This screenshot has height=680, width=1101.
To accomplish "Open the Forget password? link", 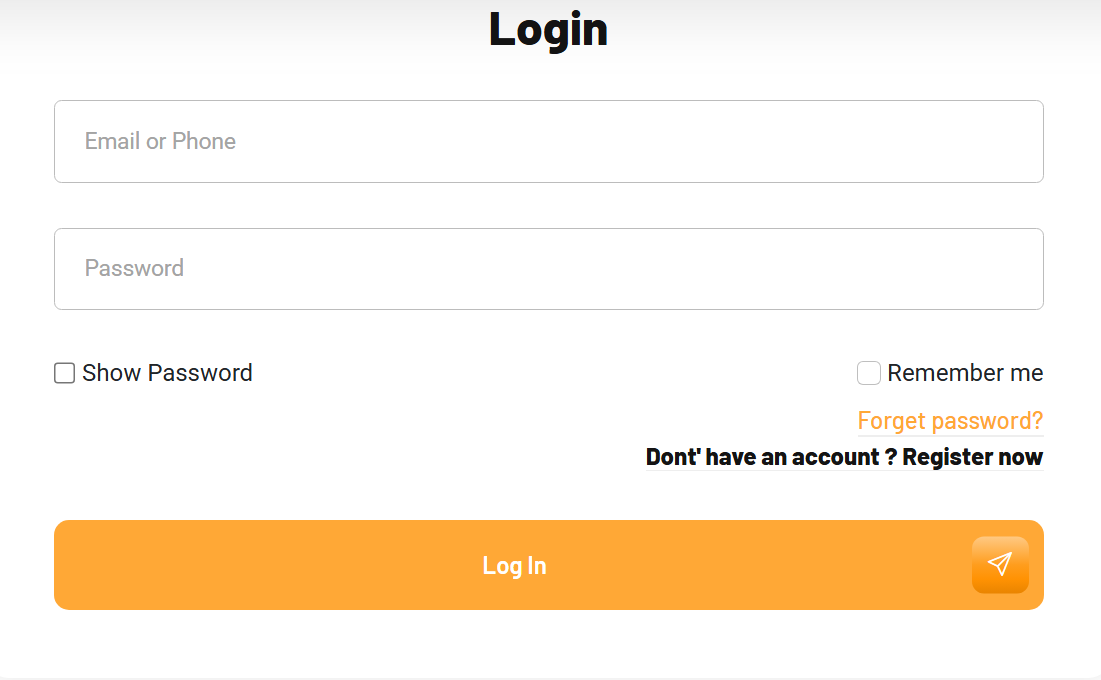I will click(950, 421).
